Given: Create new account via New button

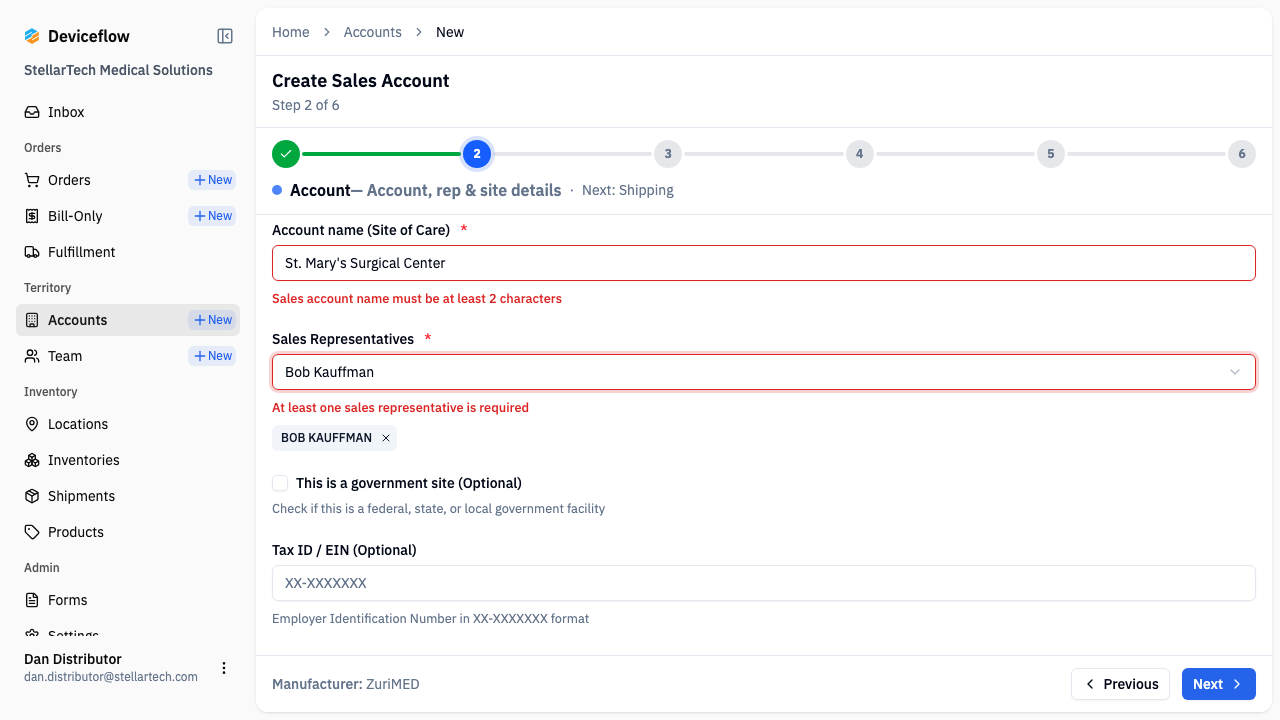Looking at the screenshot, I should (212, 320).
